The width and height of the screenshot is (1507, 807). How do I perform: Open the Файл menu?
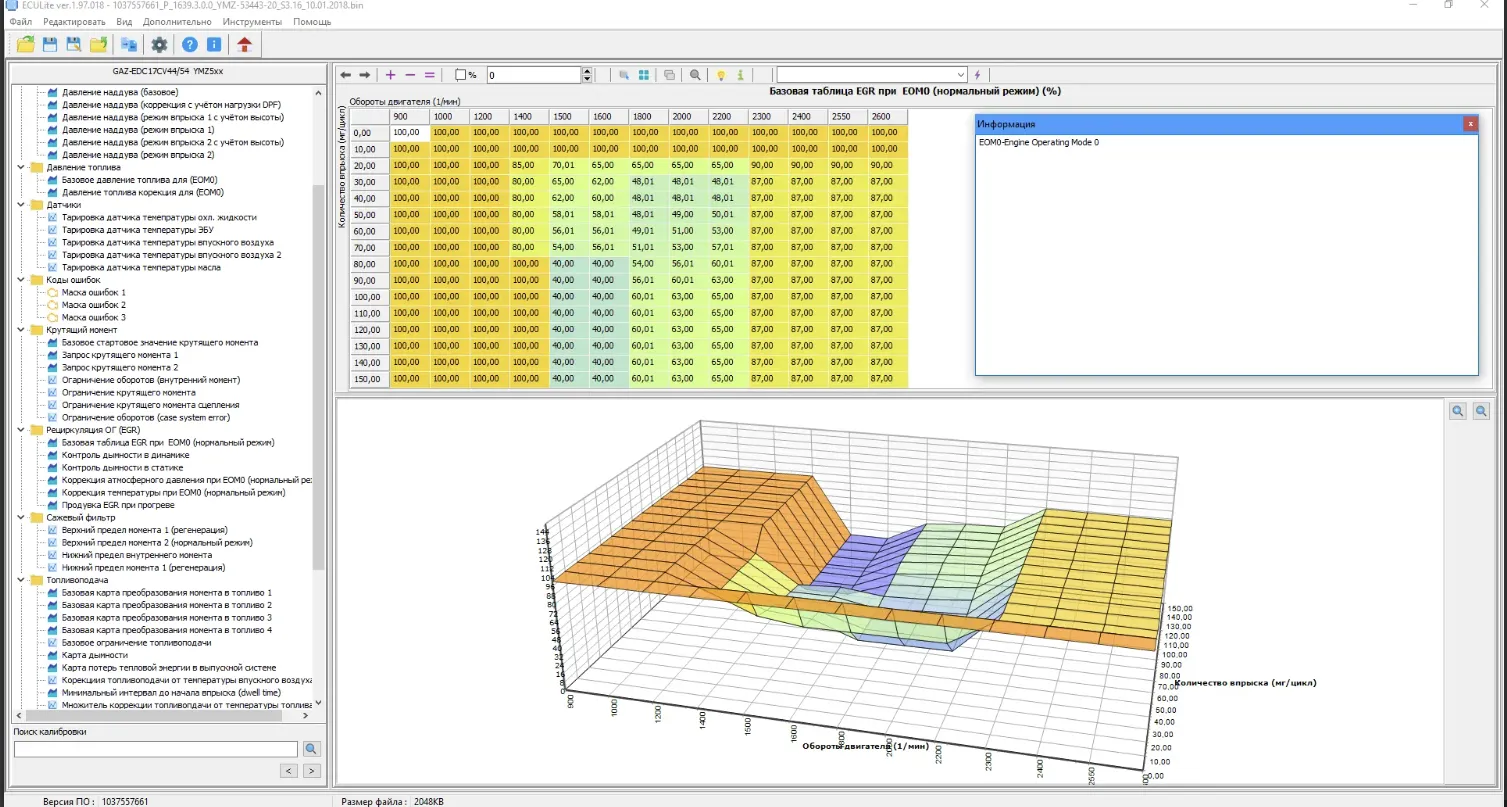tap(20, 21)
